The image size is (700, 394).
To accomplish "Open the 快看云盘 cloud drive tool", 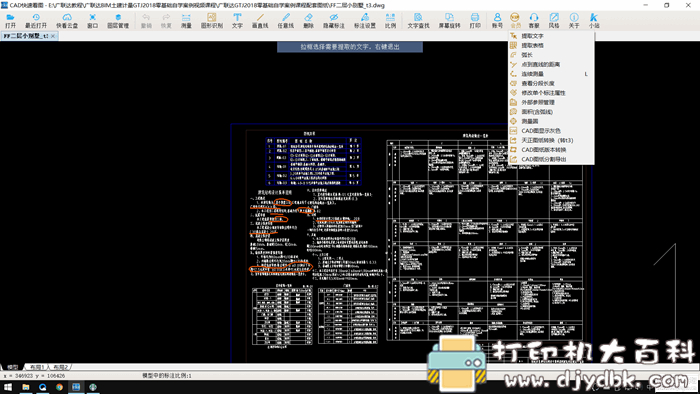I will pyautogui.click(x=67, y=21).
